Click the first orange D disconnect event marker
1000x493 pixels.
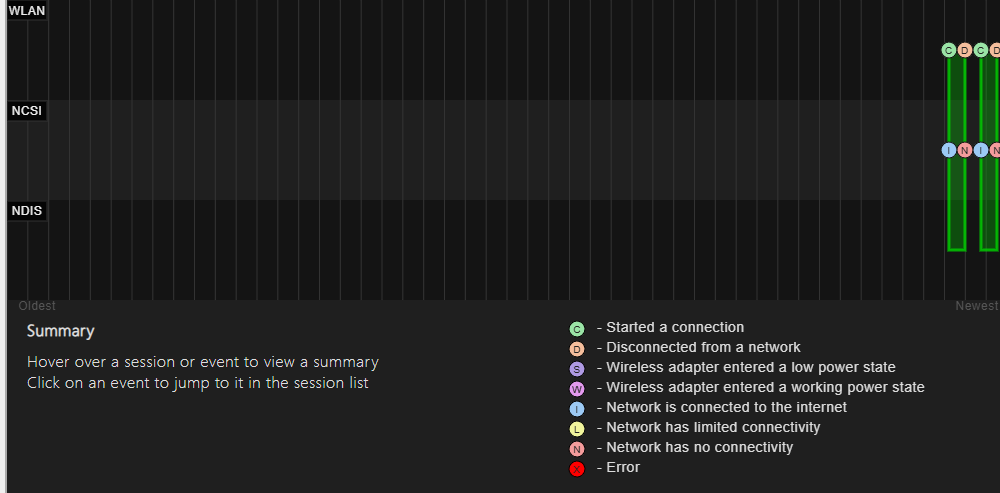[965, 50]
